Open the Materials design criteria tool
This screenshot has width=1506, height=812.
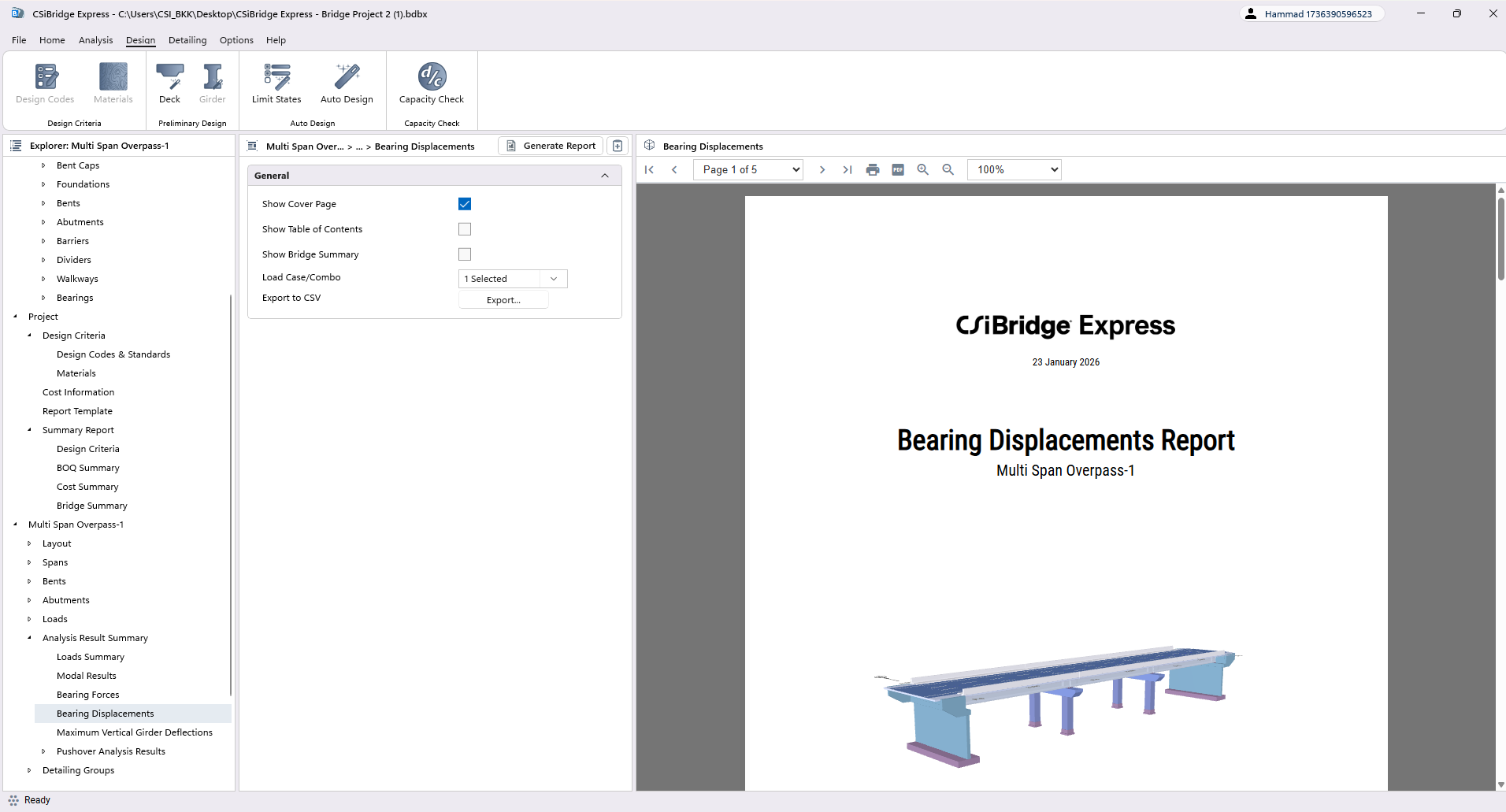click(113, 83)
